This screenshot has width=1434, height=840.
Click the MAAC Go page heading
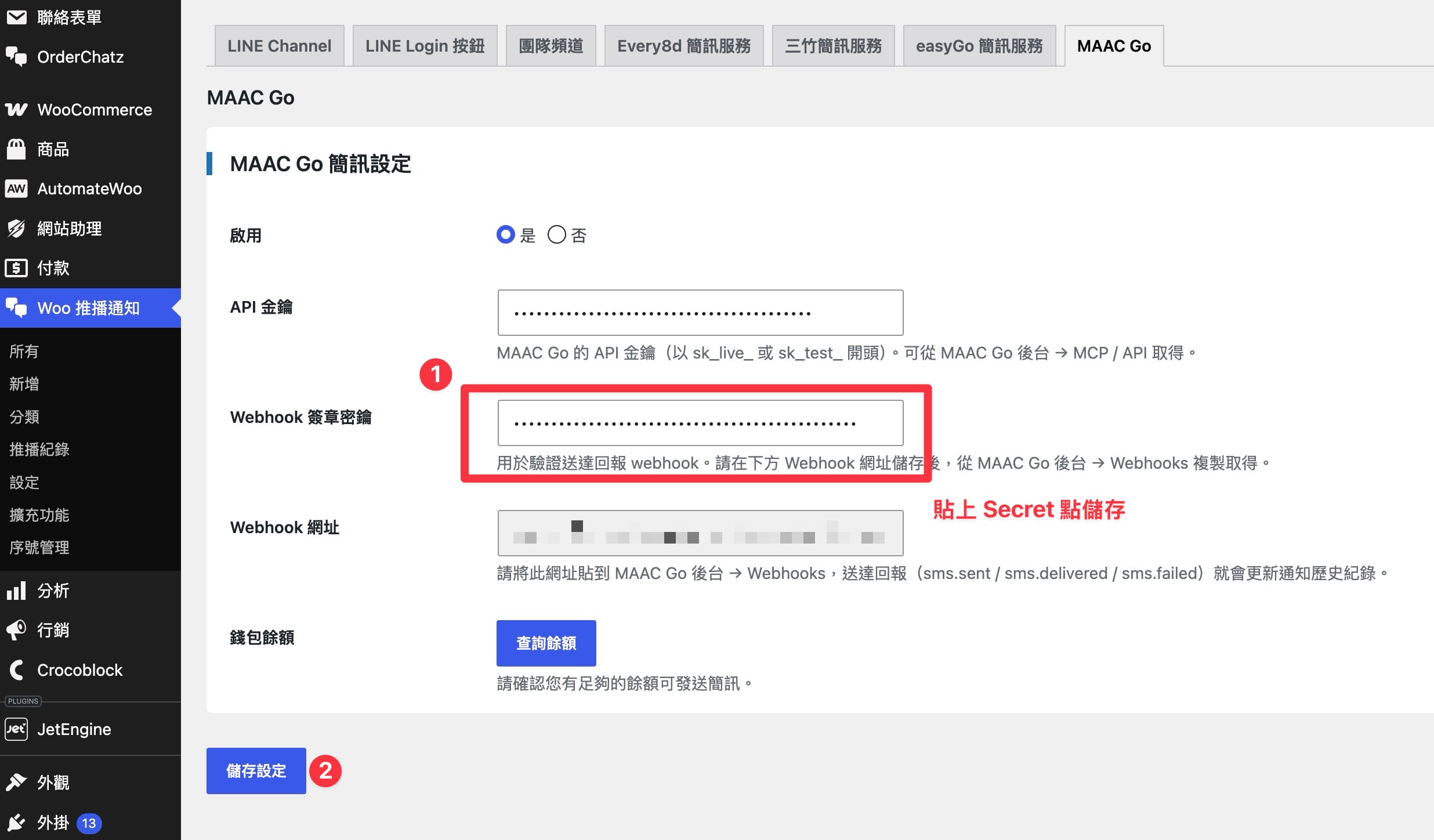251,97
